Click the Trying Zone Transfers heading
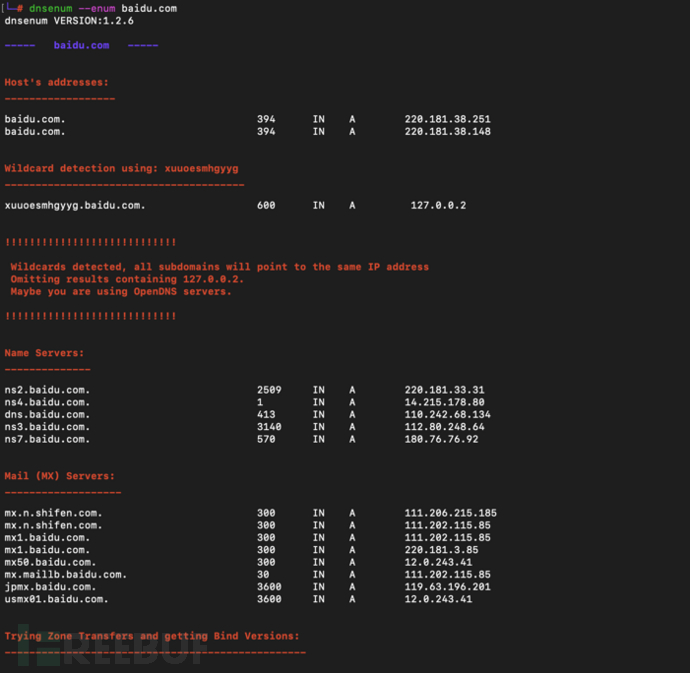Viewport: 690px width, 673px height. coord(152,636)
